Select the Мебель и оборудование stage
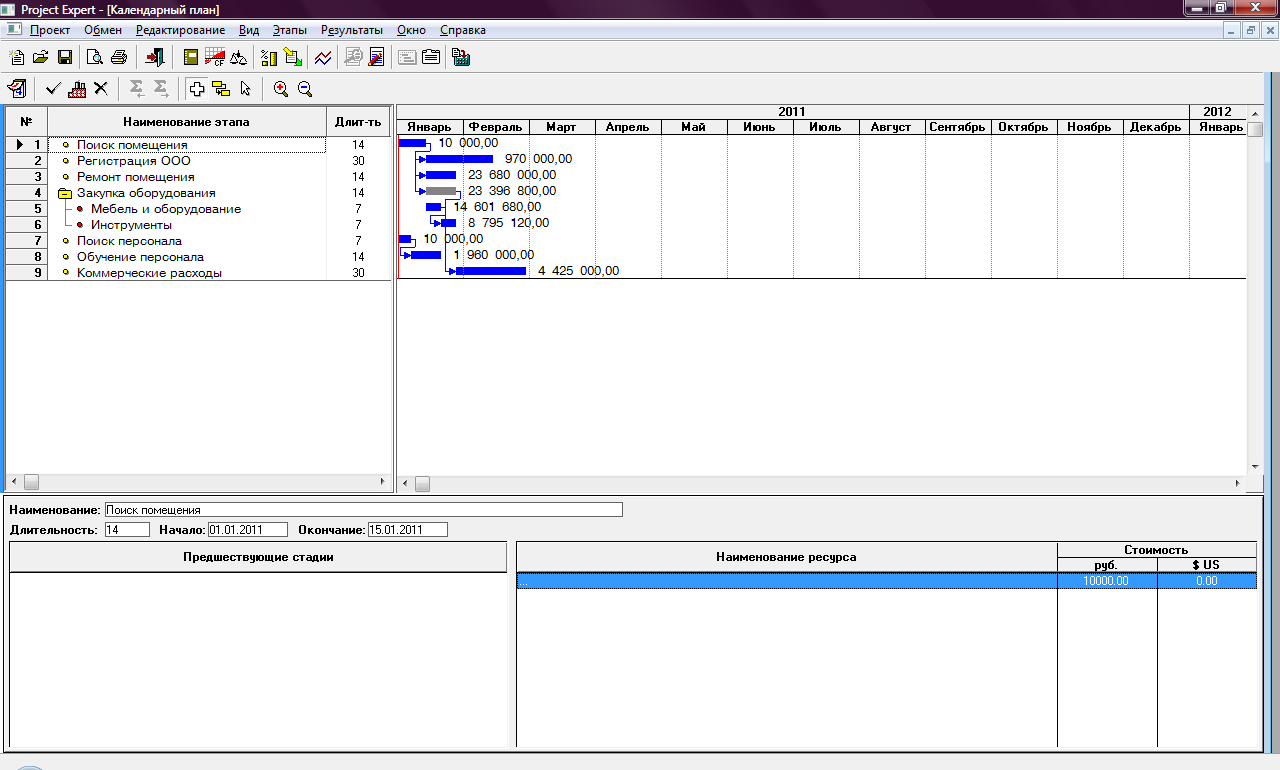 pyautogui.click(x=165, y=209)
